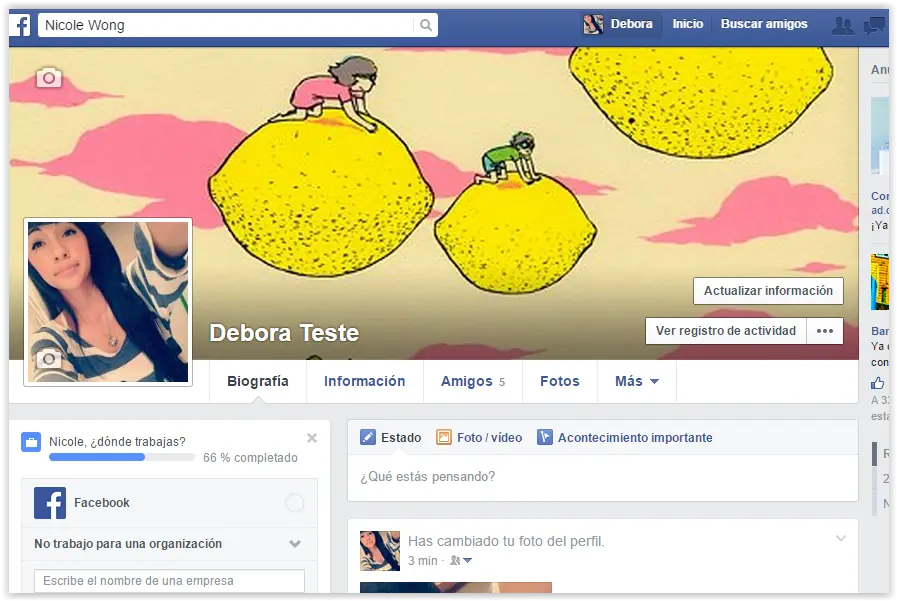Click the thumbs-up icon in the right sidebar

tap(878, 383)
